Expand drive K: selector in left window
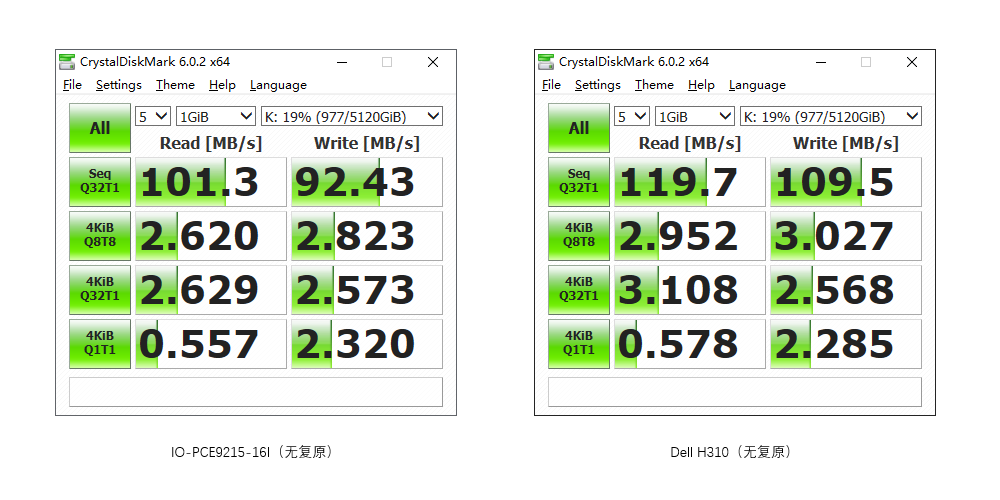Screen dimensions: 1000x500 point(351,116)
